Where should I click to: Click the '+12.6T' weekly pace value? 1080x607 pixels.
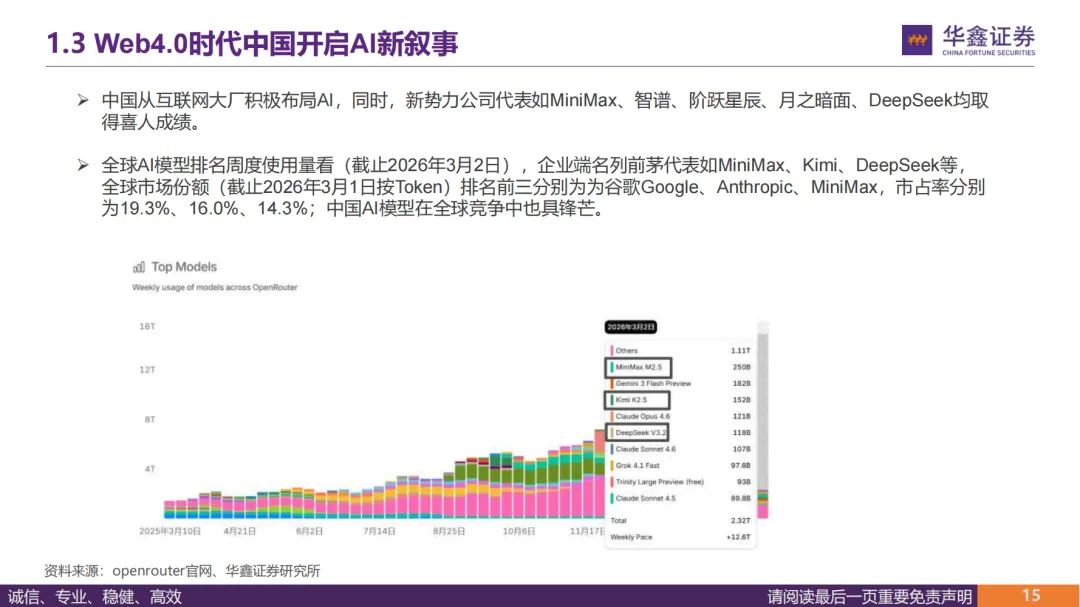pyautogui.click(x=738, y=537)
